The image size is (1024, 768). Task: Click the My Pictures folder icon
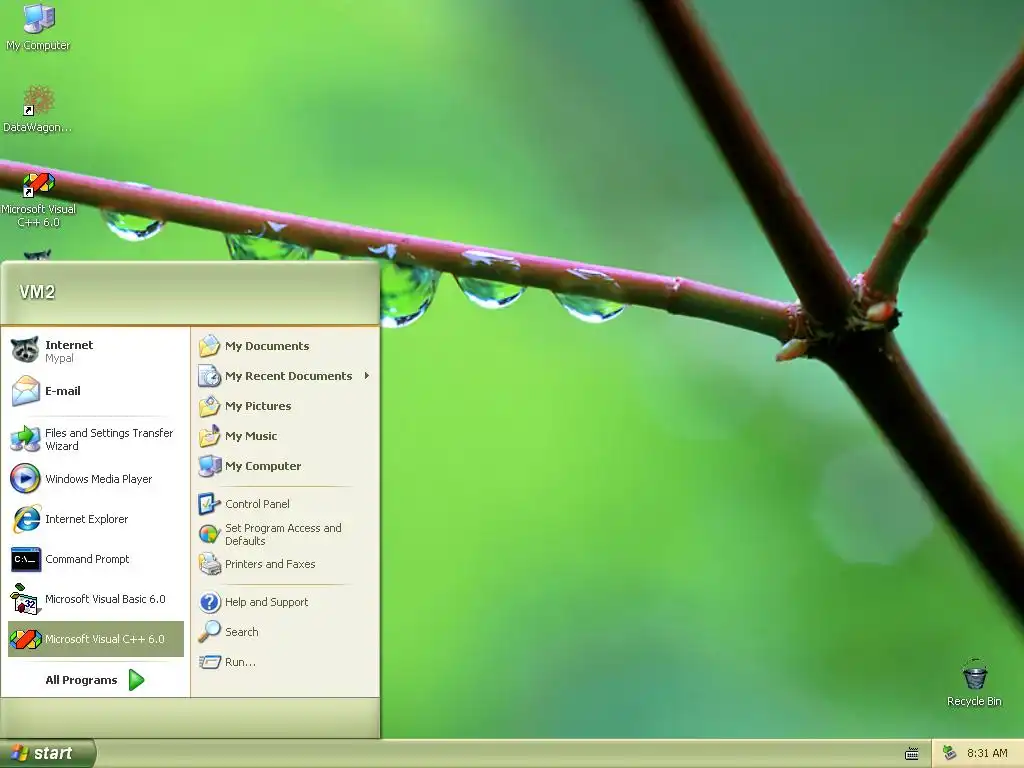click(x=210, y=406)
